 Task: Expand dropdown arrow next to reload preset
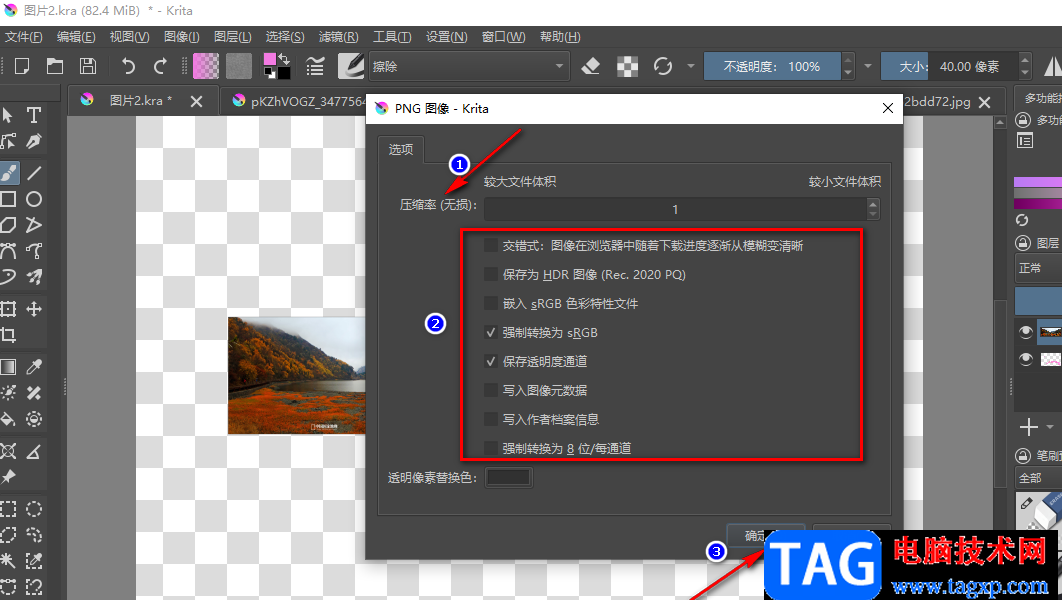click(691, 66)
